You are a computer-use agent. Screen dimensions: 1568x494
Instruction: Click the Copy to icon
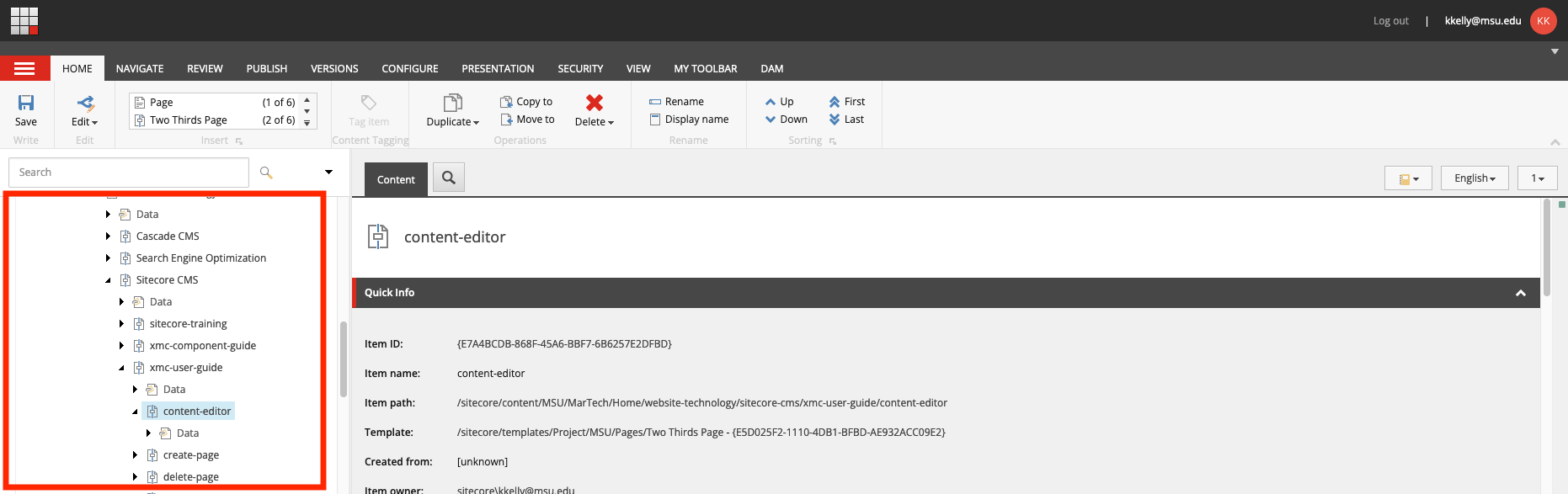[506, 102]
